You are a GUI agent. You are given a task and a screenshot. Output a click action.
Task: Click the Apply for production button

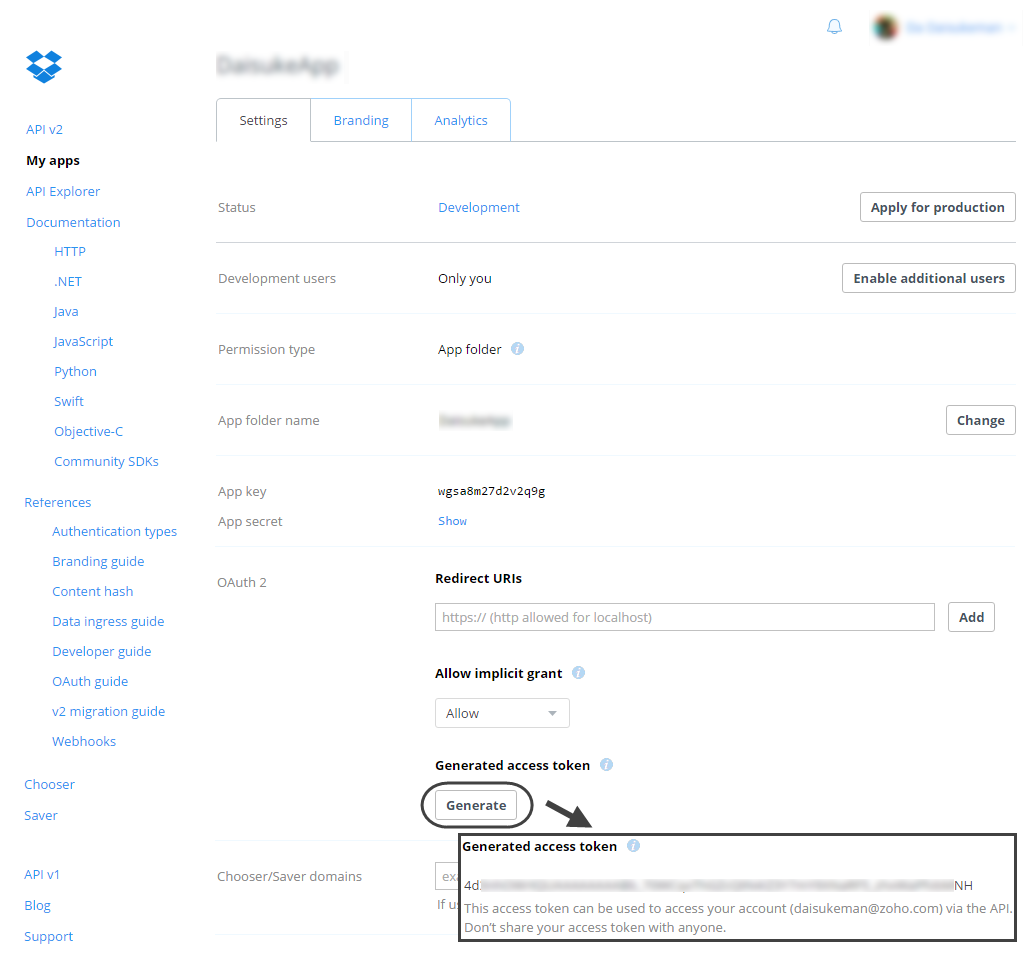[x=937, y=207]
